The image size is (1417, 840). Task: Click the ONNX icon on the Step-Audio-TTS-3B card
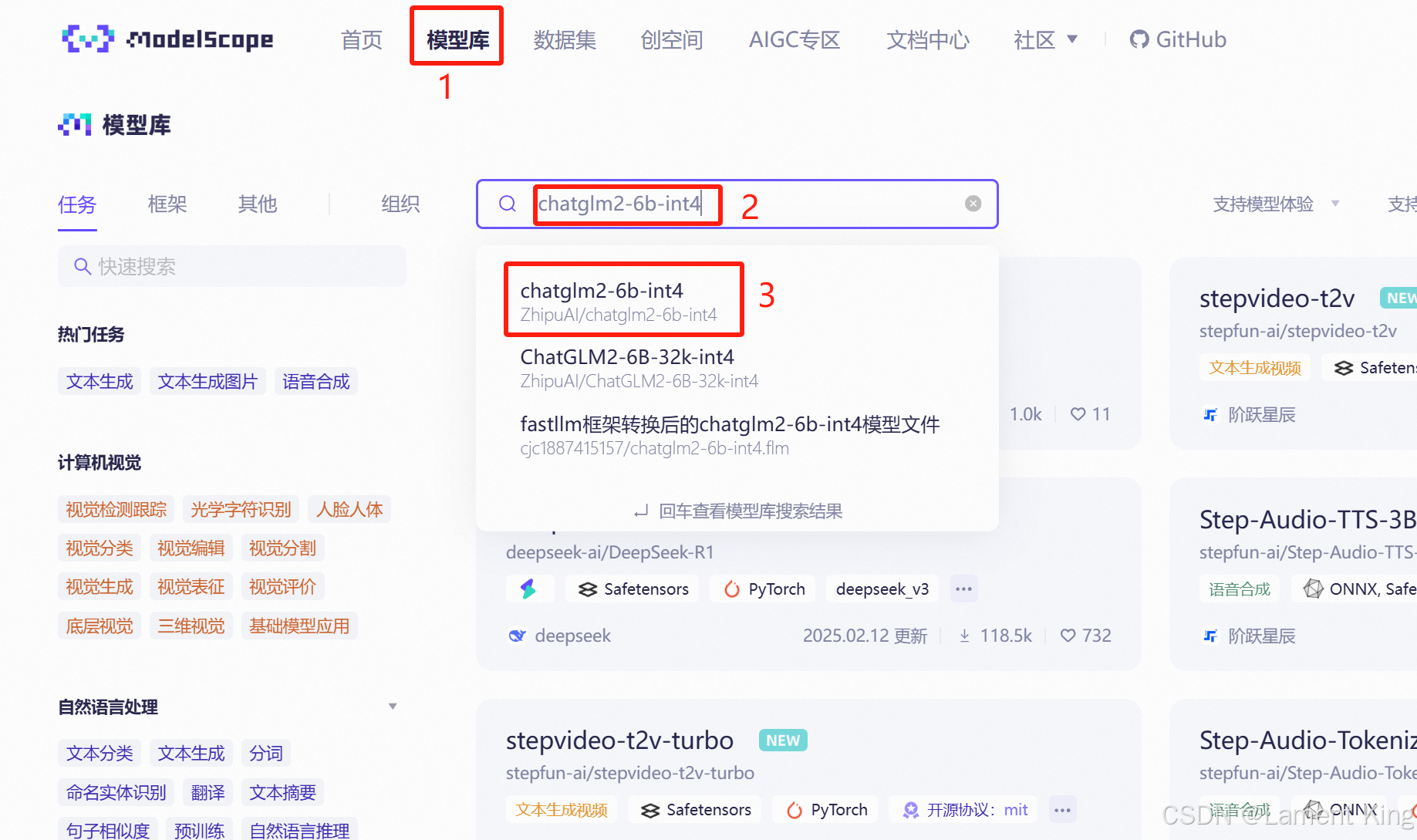point(1313,589)
